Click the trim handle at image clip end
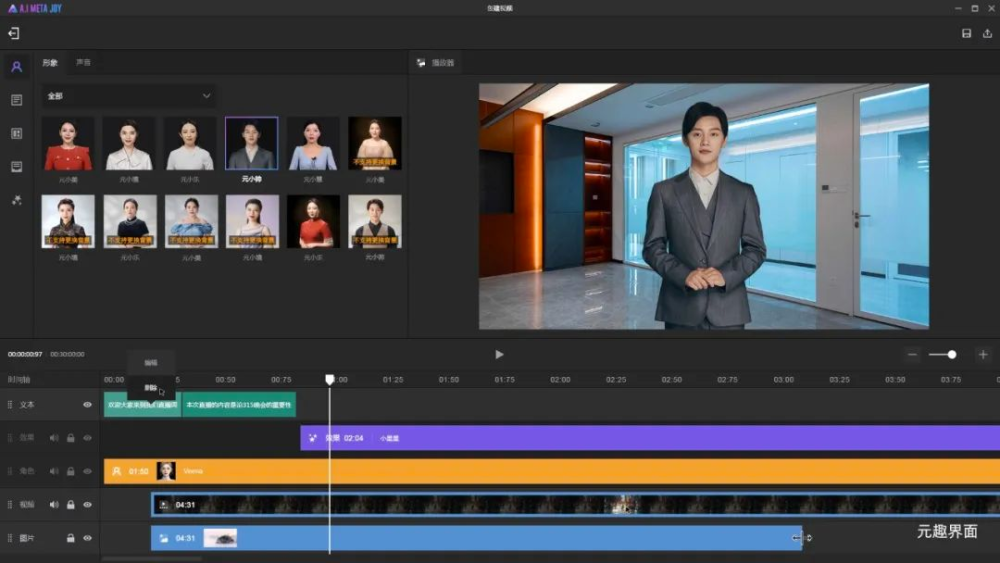1000x563 pixels. click(x=802, y=538)
